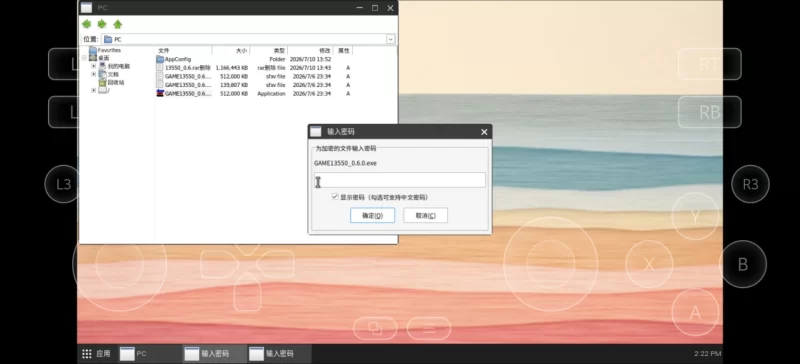The image size is (800, 364).
Task: Toggle the 显示密码 checkbox
Action: pyautogui.click(x=335, y=197)
